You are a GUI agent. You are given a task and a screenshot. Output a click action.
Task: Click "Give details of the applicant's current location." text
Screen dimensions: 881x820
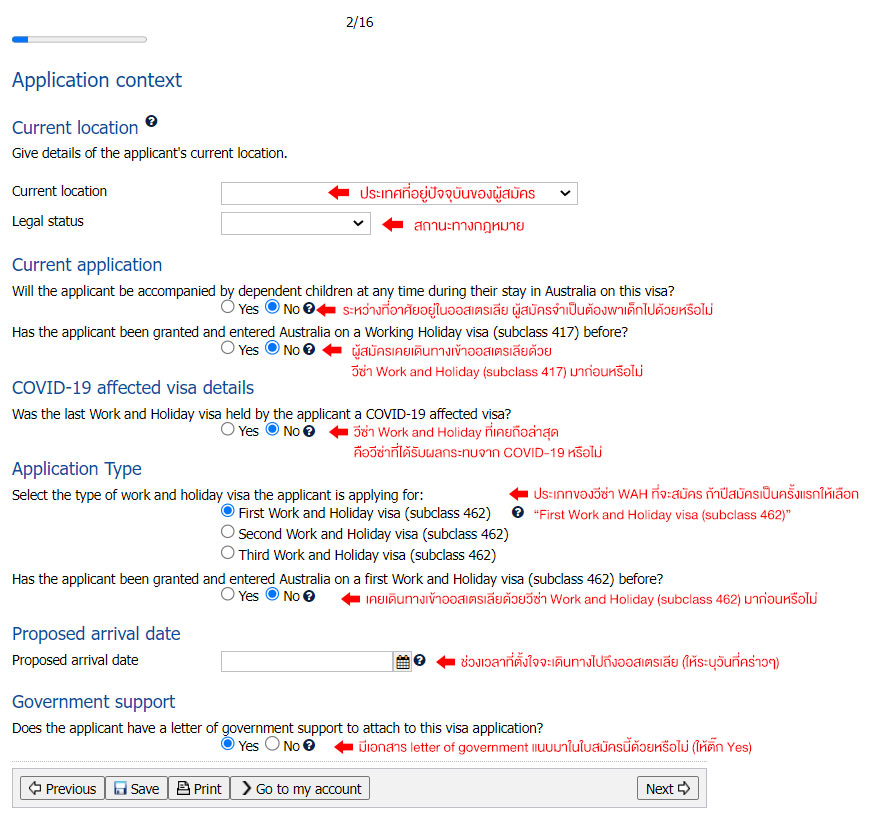coord(149,153)
